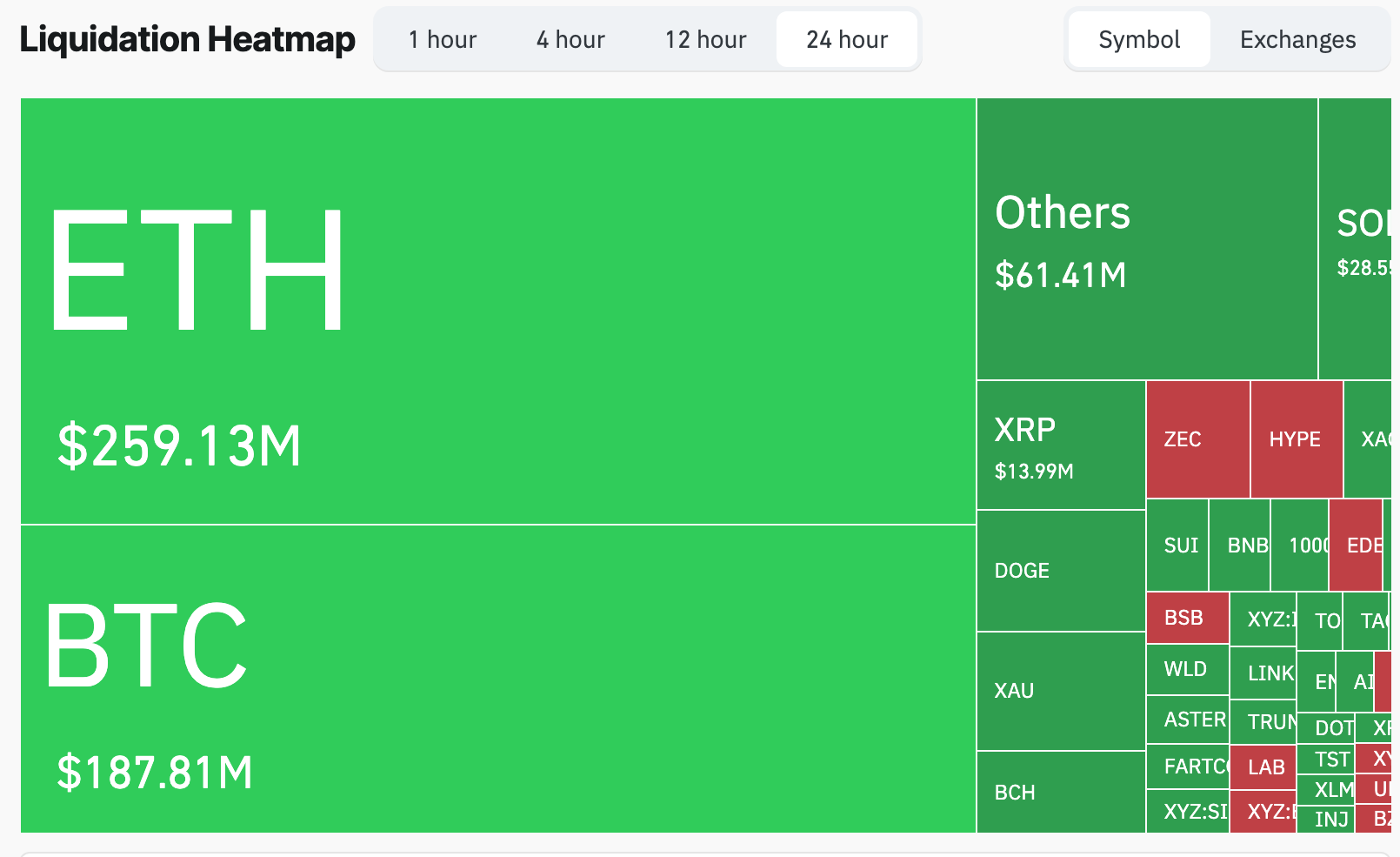Select the DOT heatmap tile
The image size is (1400, 857).
(1326, 728)
